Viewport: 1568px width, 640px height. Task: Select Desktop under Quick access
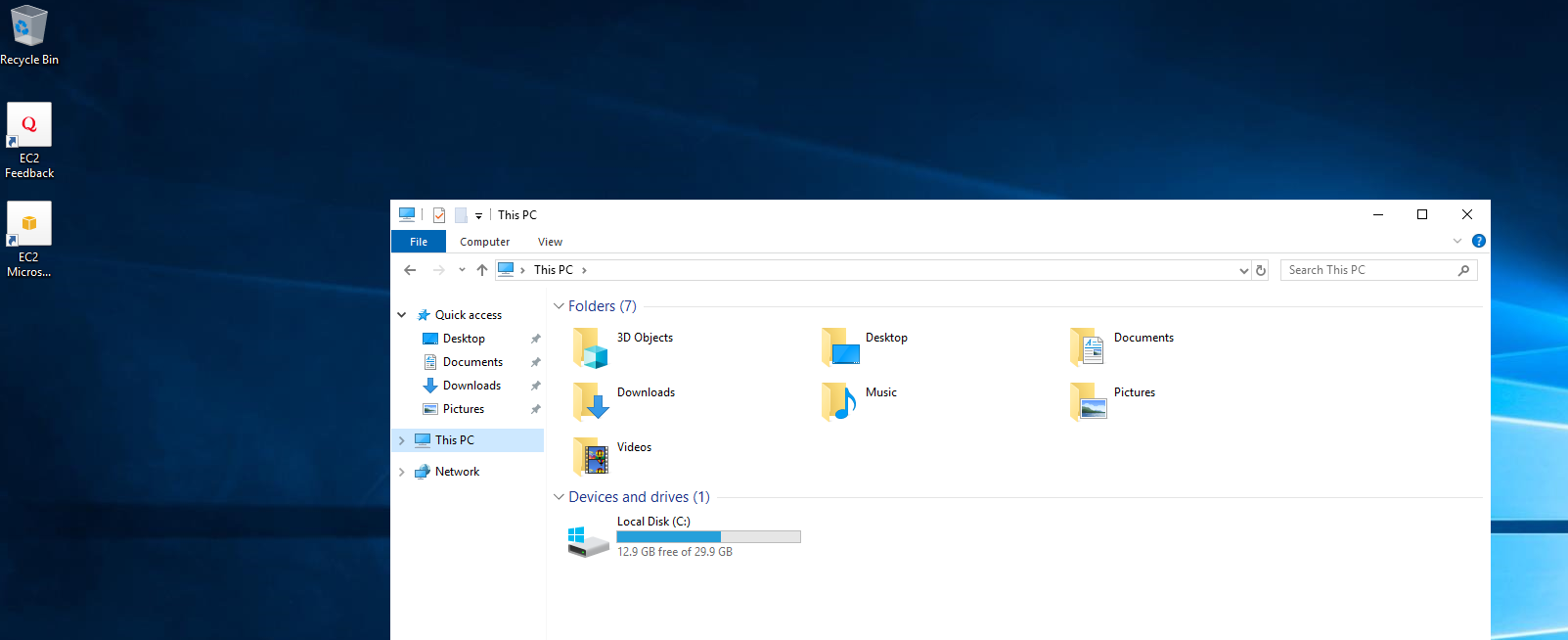click(x=464, y=339)
